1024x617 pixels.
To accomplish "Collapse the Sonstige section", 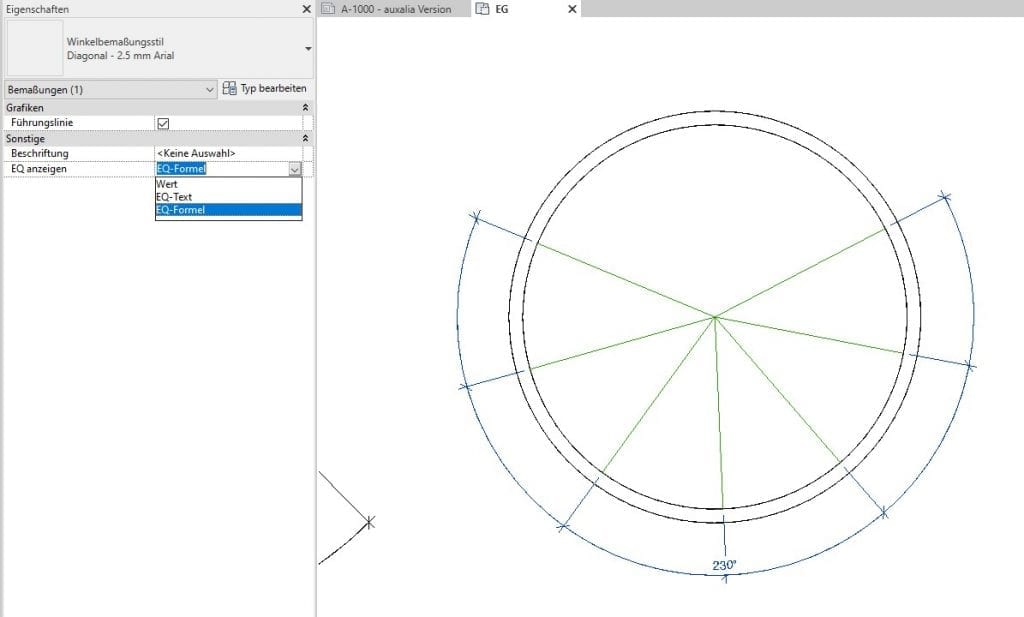I will pyautogui.click(x=304, y=139).
